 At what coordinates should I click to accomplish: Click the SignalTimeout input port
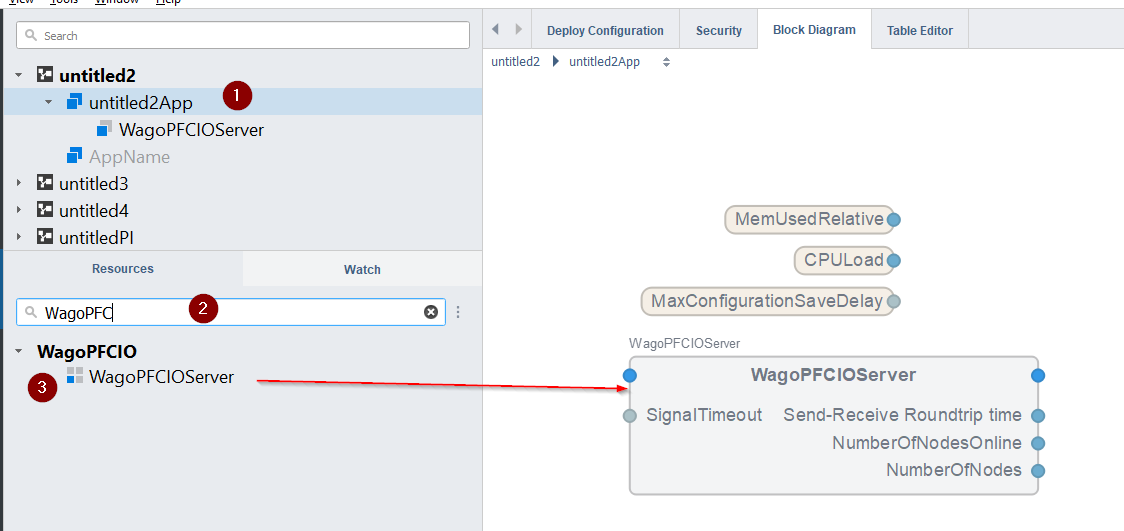(629, 416)
